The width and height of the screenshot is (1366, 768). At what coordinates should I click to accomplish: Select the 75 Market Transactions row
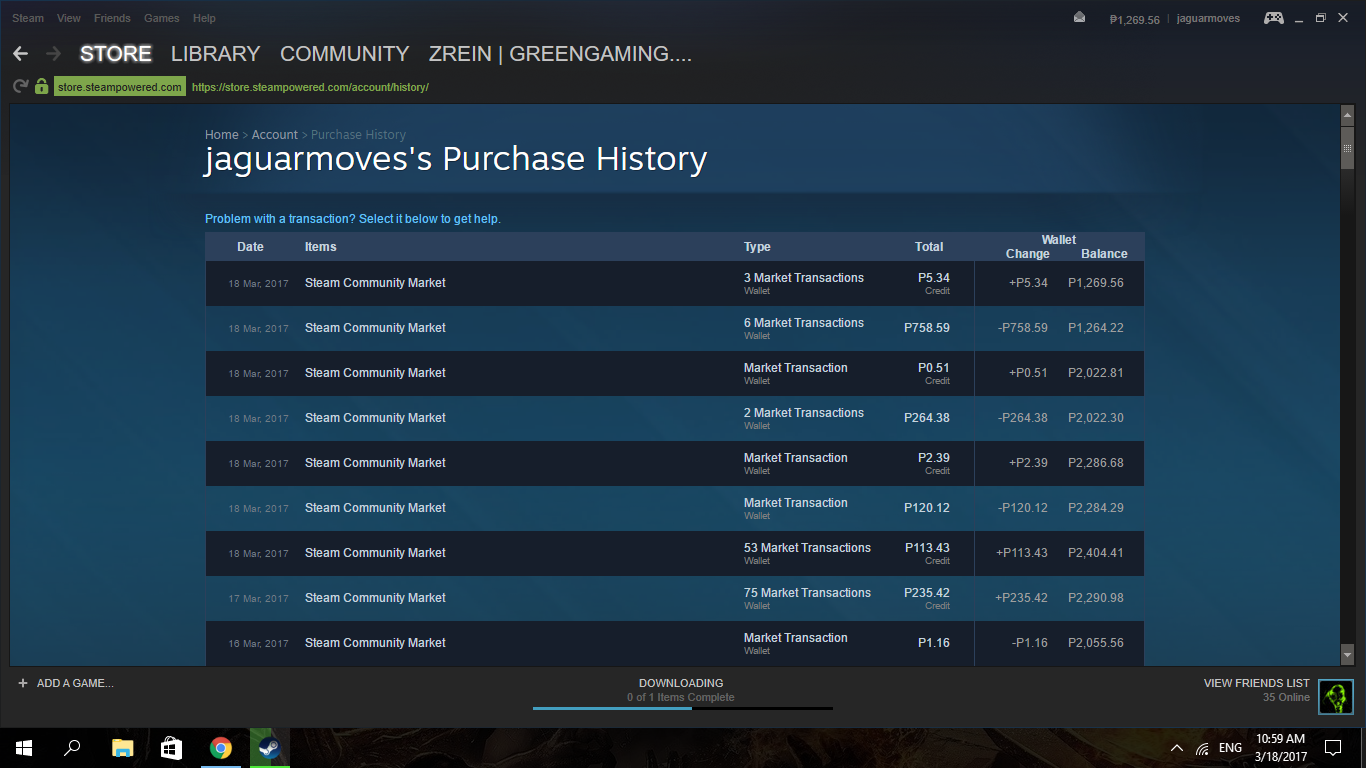[x=675, y=599]
